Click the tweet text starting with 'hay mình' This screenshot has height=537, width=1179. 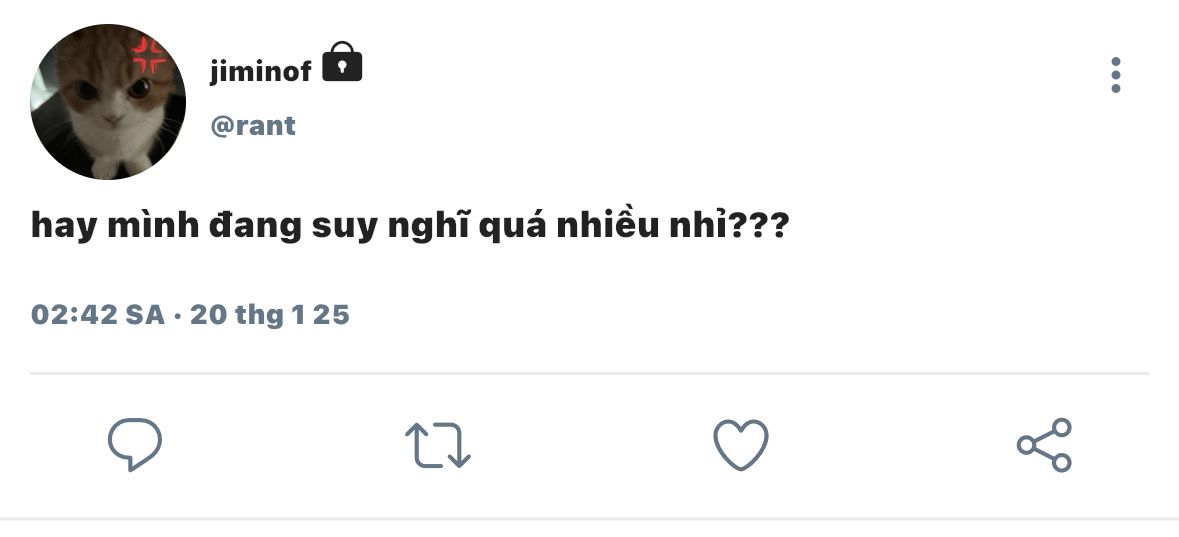click(410, 226)
